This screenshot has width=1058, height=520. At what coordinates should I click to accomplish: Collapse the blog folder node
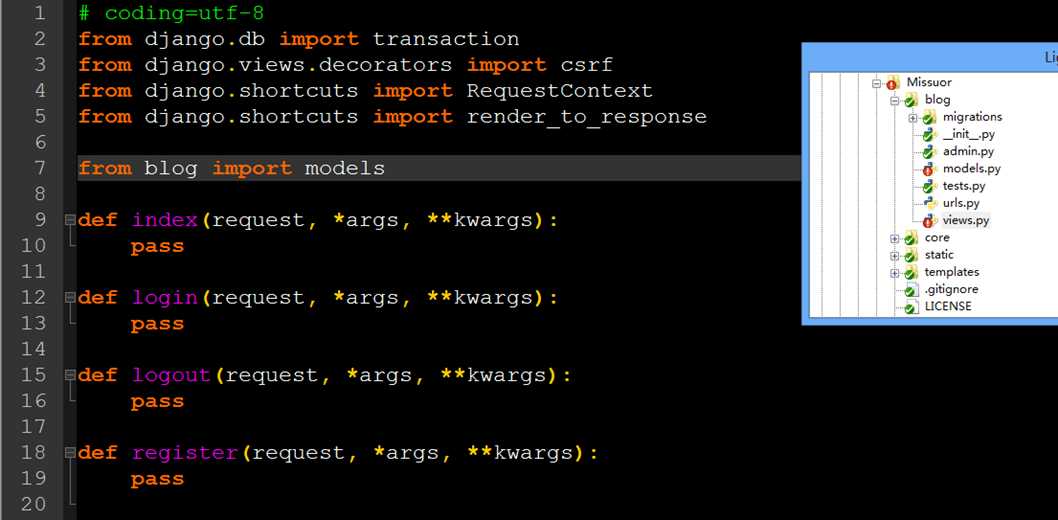click(x=894, y=100)
